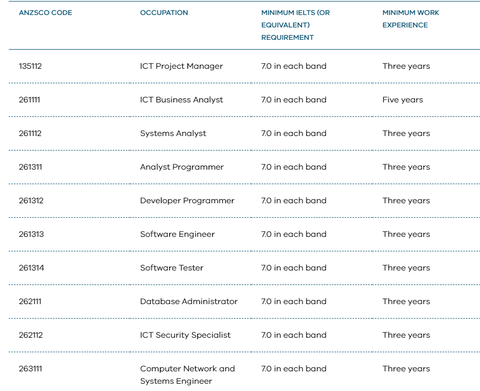Click IELTS requirement in Software Engineer row
The image size is (480, 391).
(294, 235)
